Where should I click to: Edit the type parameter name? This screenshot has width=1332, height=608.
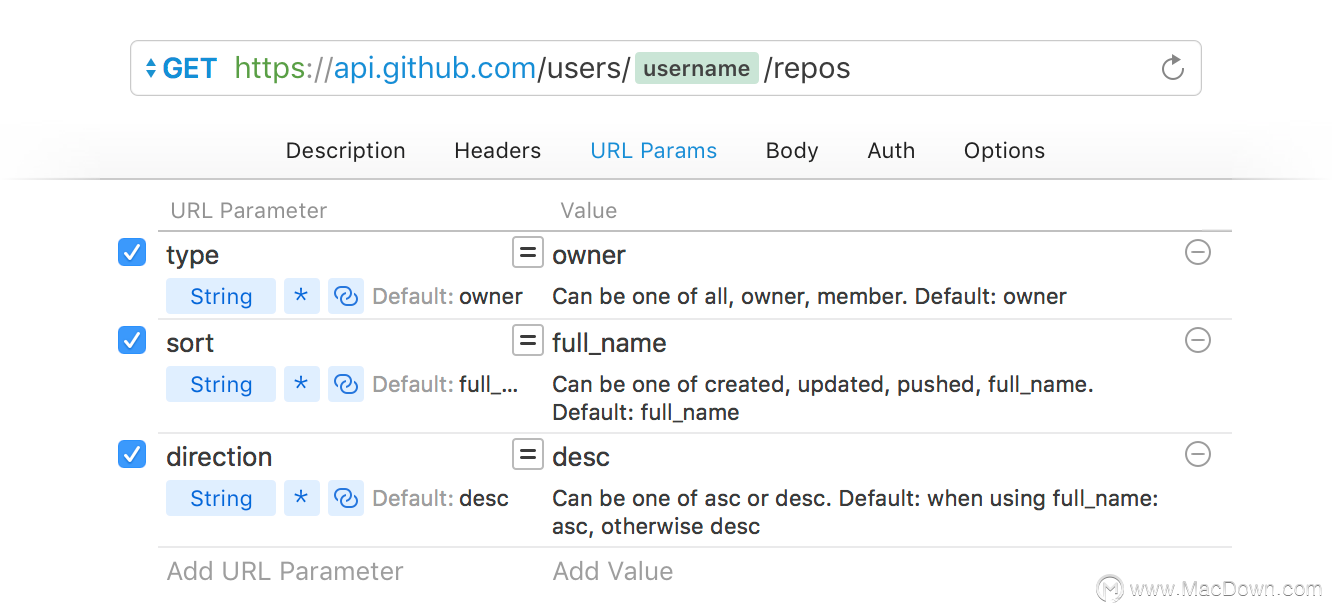[192, 255]
